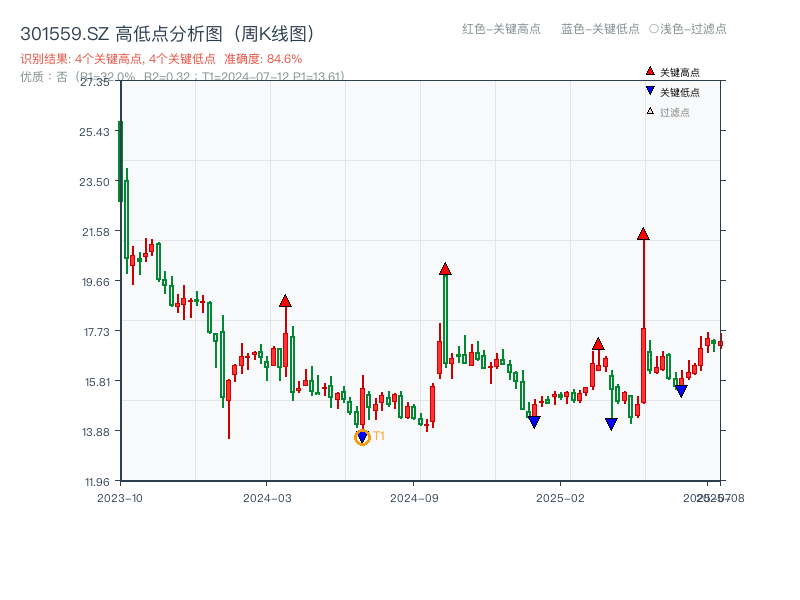Click the red triangle above the 2024-09 price spike

coord(446,268)
